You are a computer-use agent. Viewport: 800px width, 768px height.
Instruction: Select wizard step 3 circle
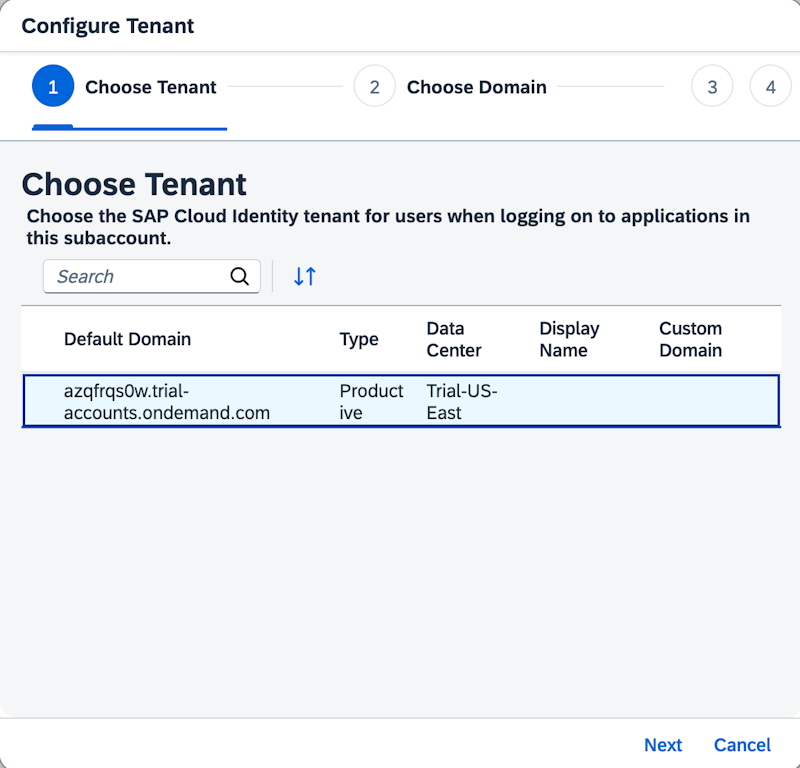click(x=712, y=87)
